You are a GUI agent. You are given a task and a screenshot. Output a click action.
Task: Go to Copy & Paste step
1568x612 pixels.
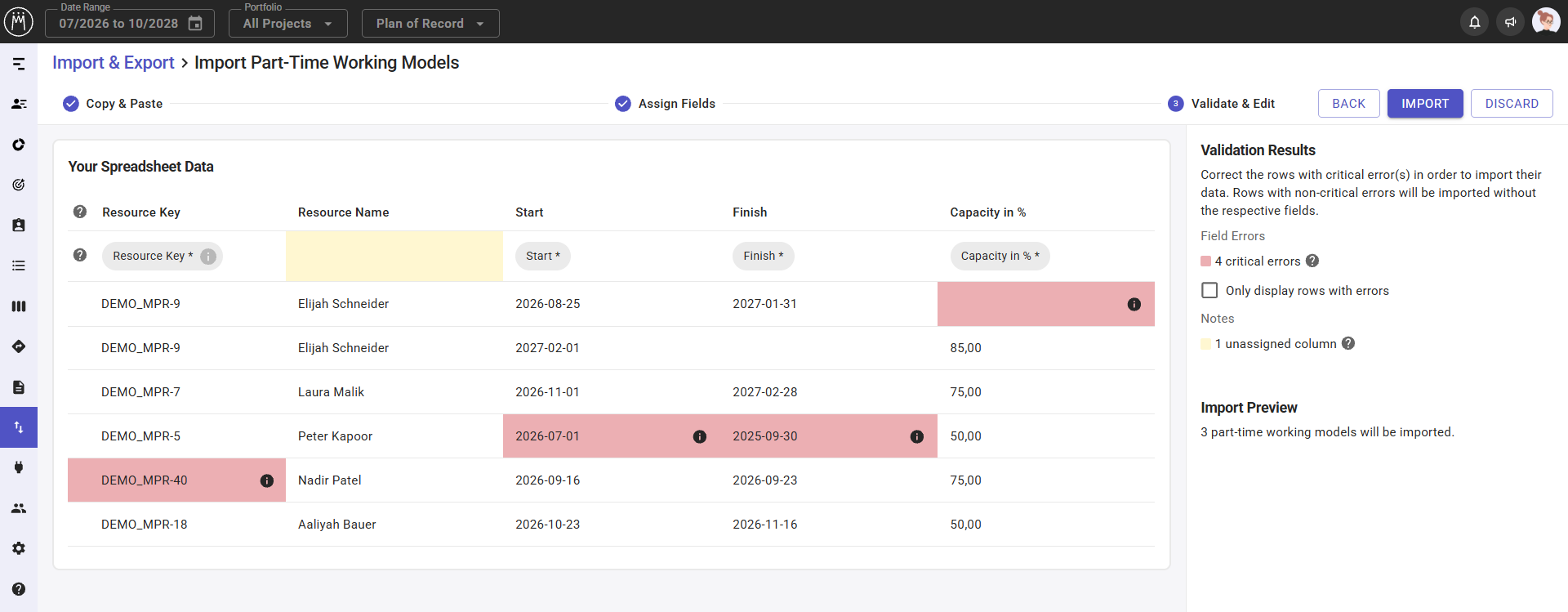point(113,104)
